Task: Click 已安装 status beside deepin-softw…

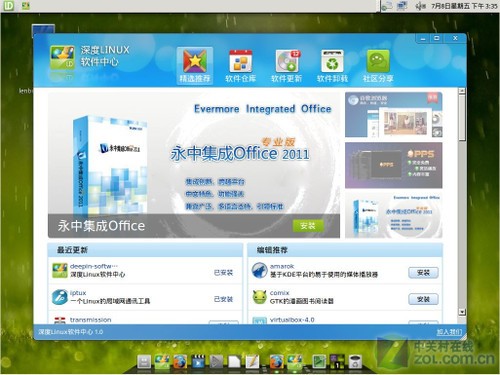Action: (223, 273)
